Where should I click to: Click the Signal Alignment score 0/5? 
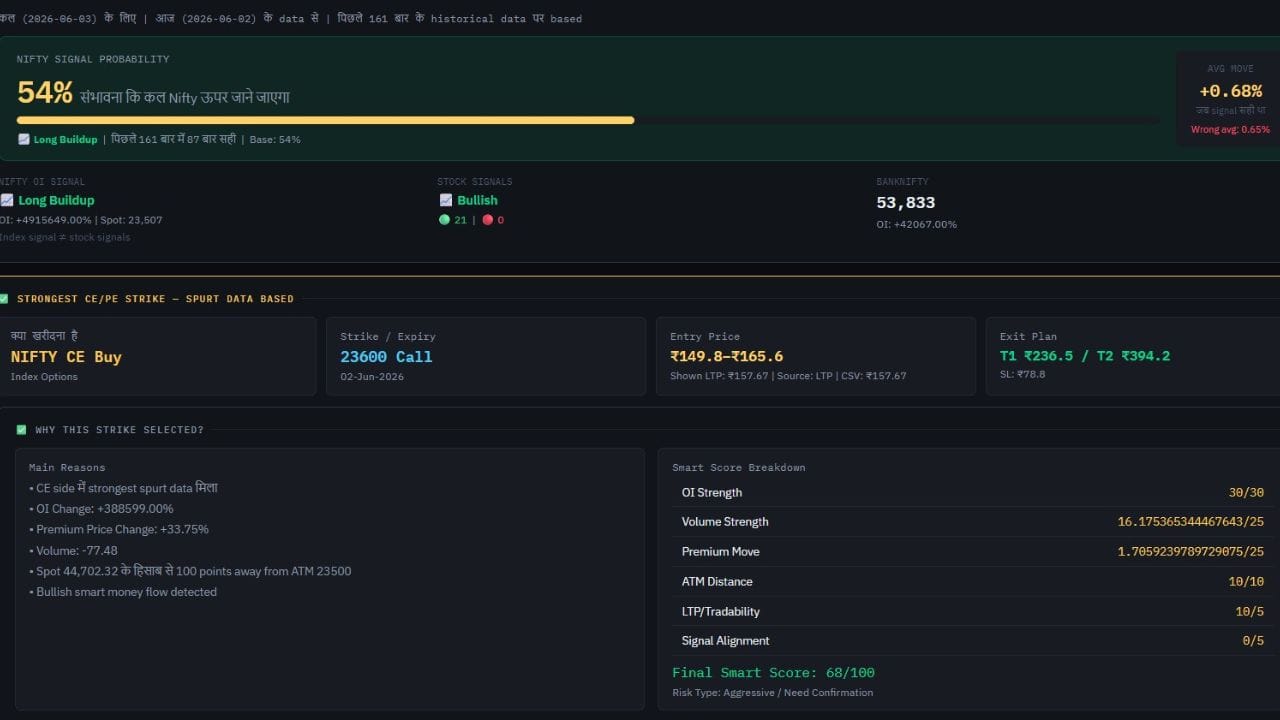coord(1253,641)
